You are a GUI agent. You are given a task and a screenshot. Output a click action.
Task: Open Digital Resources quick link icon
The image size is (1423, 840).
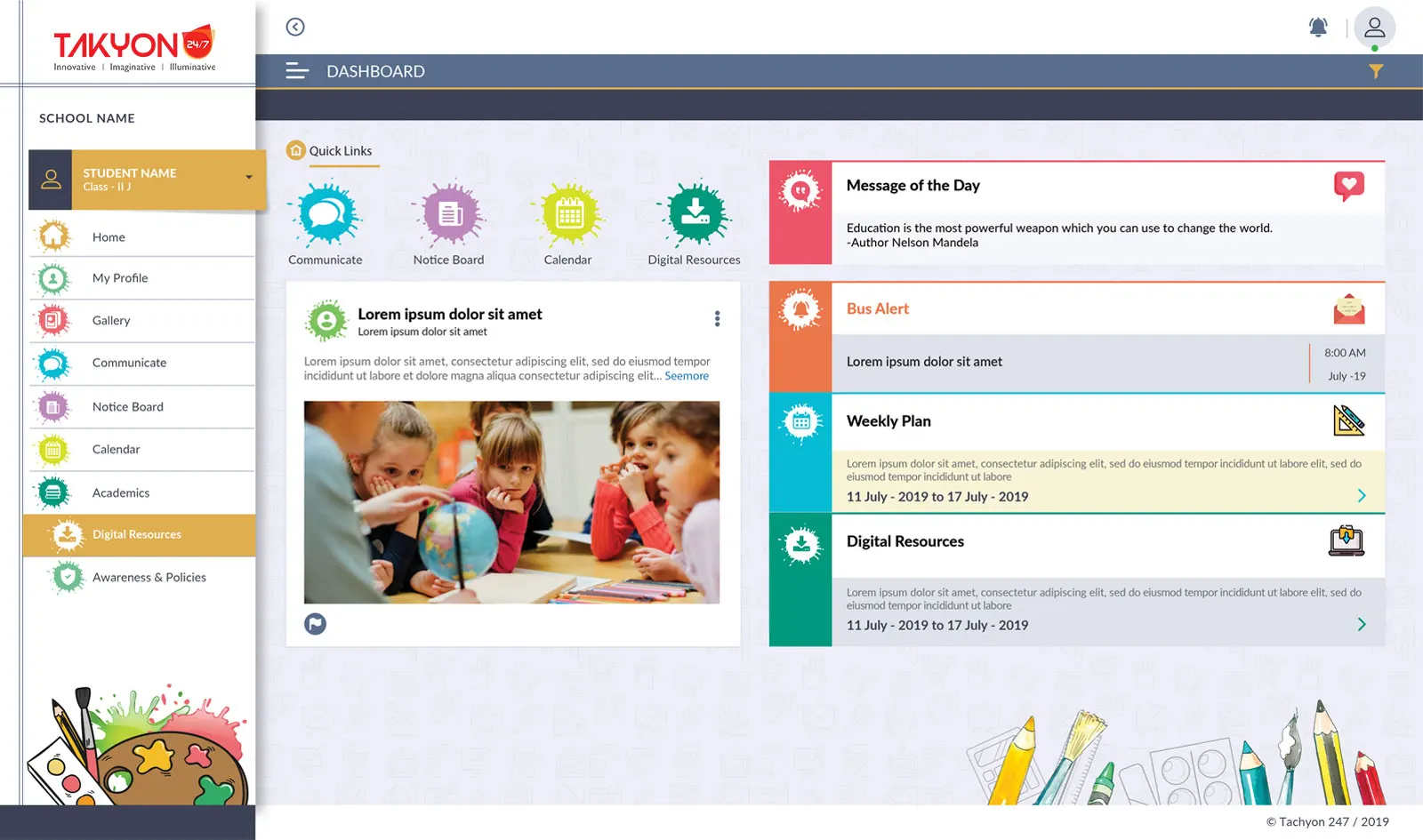[x=695, y=214]
